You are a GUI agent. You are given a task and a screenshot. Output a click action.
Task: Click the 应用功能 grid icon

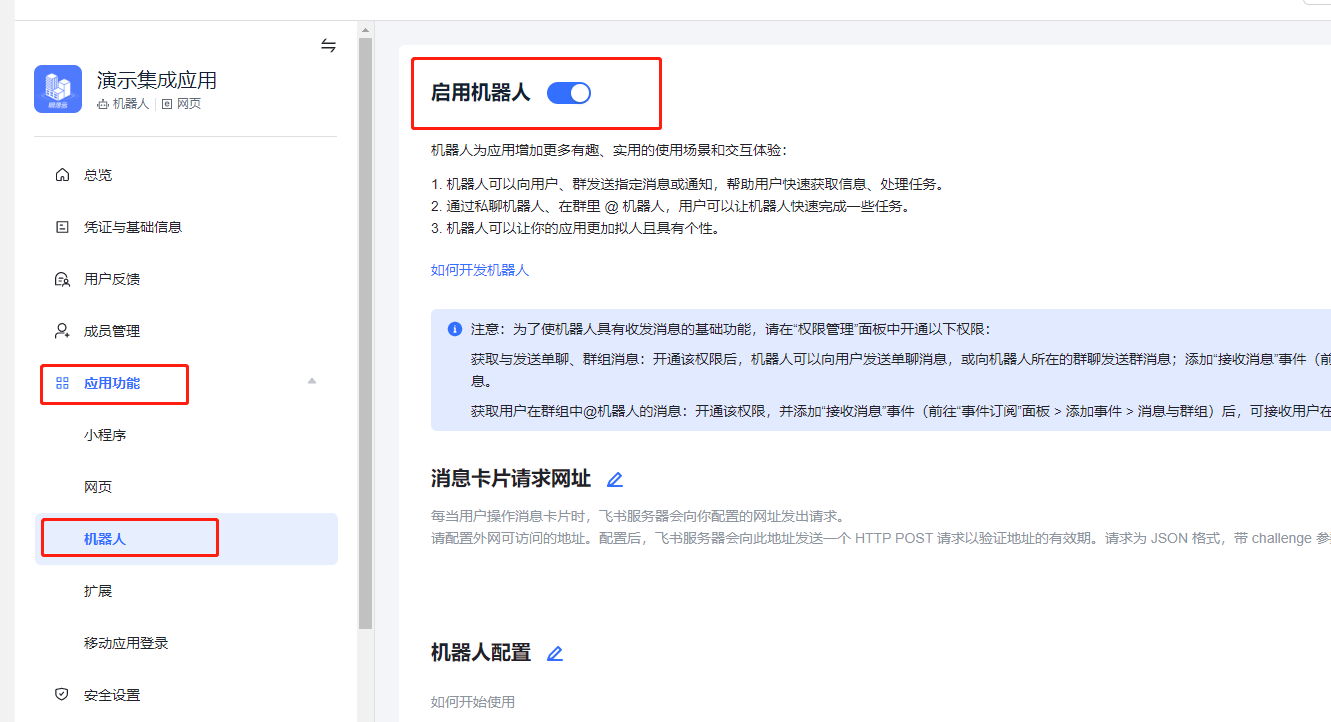62,383
